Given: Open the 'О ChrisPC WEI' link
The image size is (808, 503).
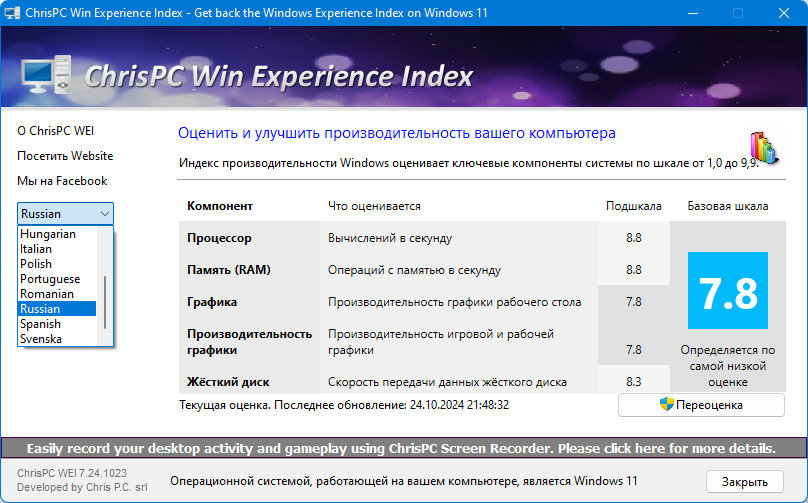Looking at the screenshot, I should tap(56, 131).
